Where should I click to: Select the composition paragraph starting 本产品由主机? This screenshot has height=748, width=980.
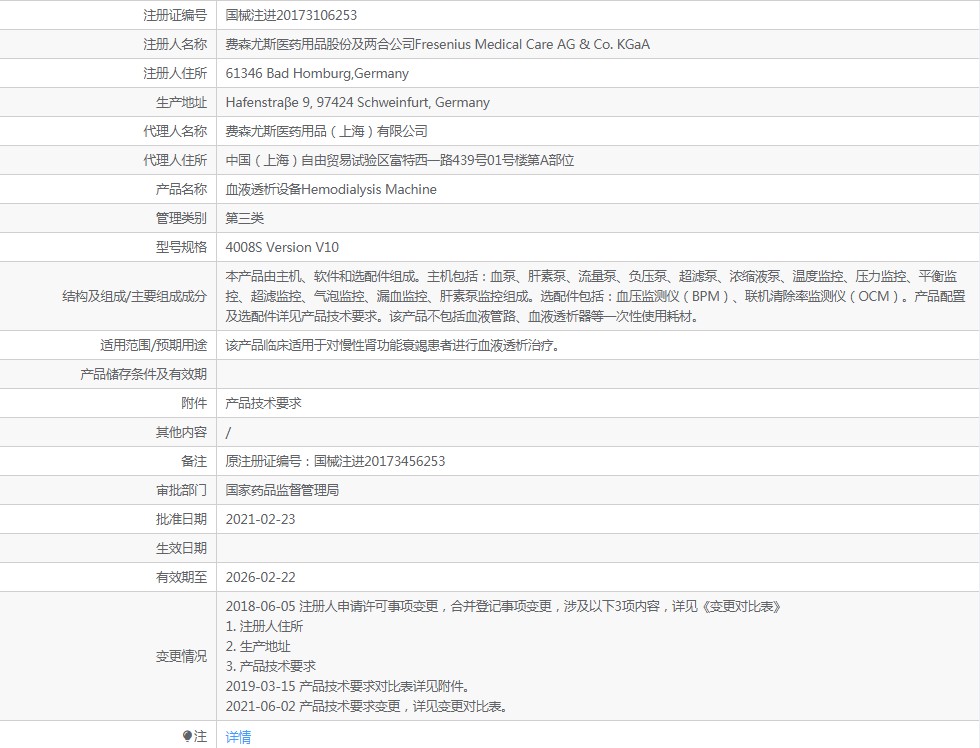tap(596, 296)
